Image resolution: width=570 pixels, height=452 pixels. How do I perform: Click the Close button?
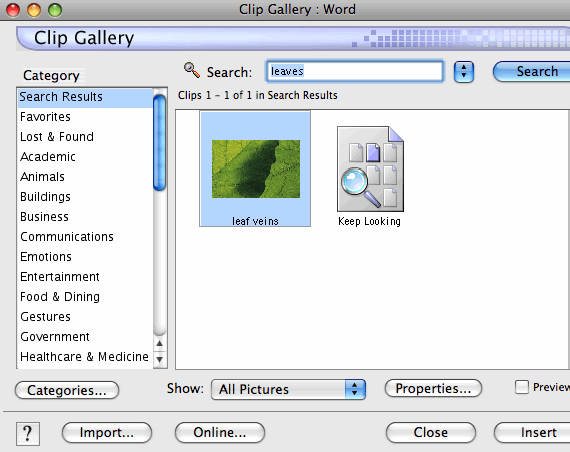point(431,433)
